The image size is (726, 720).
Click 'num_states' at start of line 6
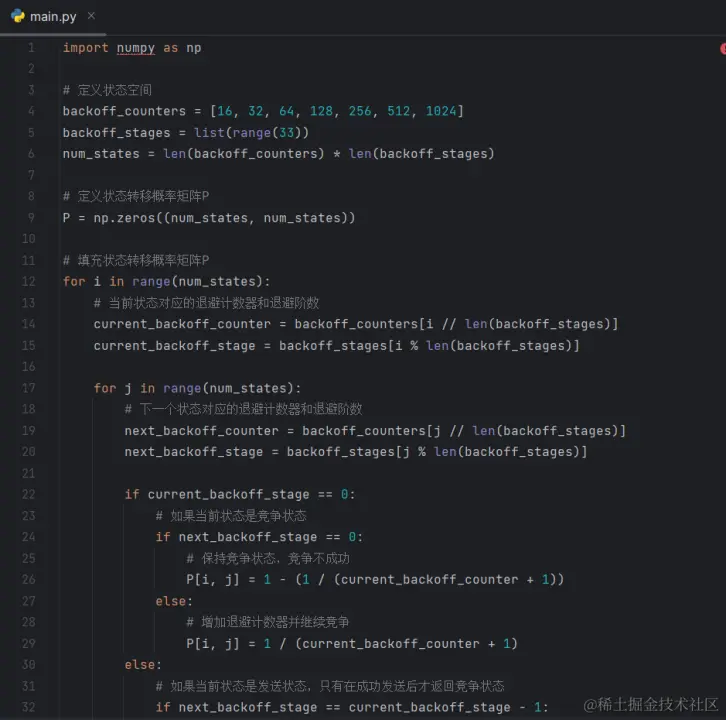[x=101, y=154]
